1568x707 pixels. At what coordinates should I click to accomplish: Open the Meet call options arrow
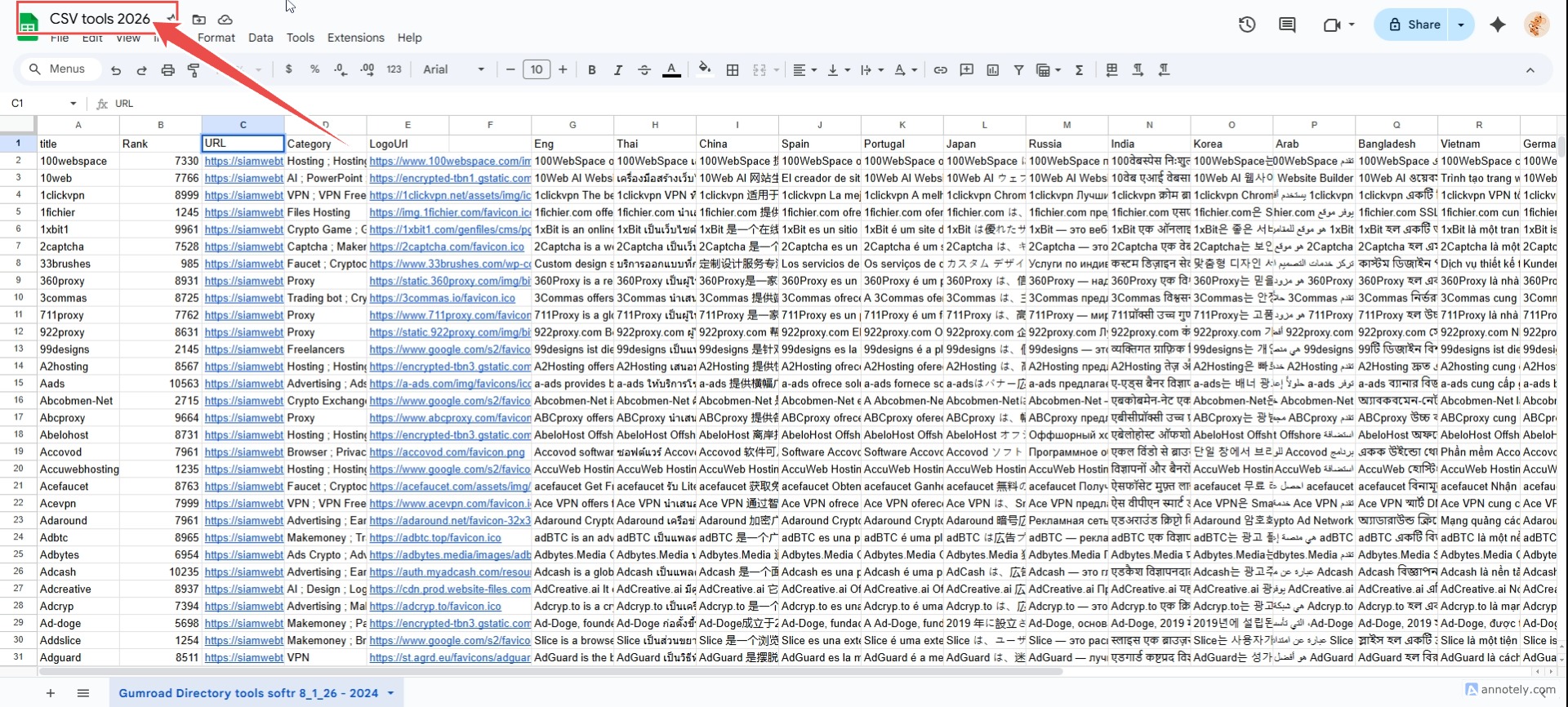1352,24
